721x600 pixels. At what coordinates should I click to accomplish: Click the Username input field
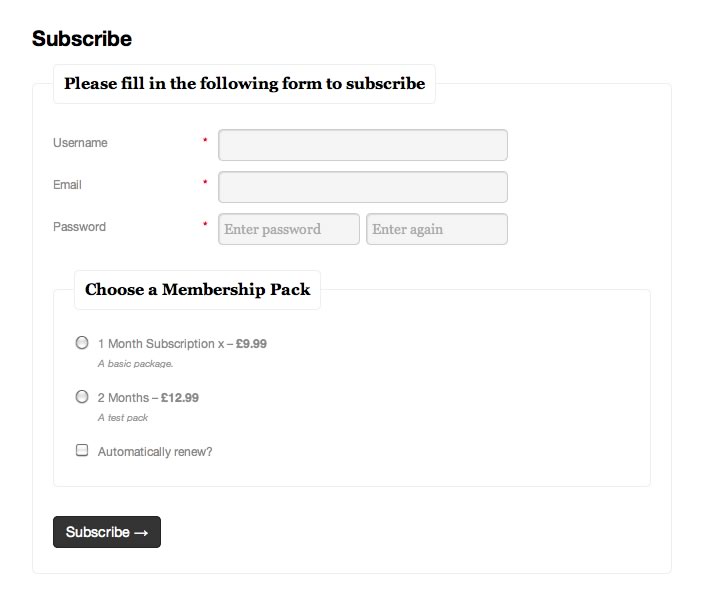point(362,145)
